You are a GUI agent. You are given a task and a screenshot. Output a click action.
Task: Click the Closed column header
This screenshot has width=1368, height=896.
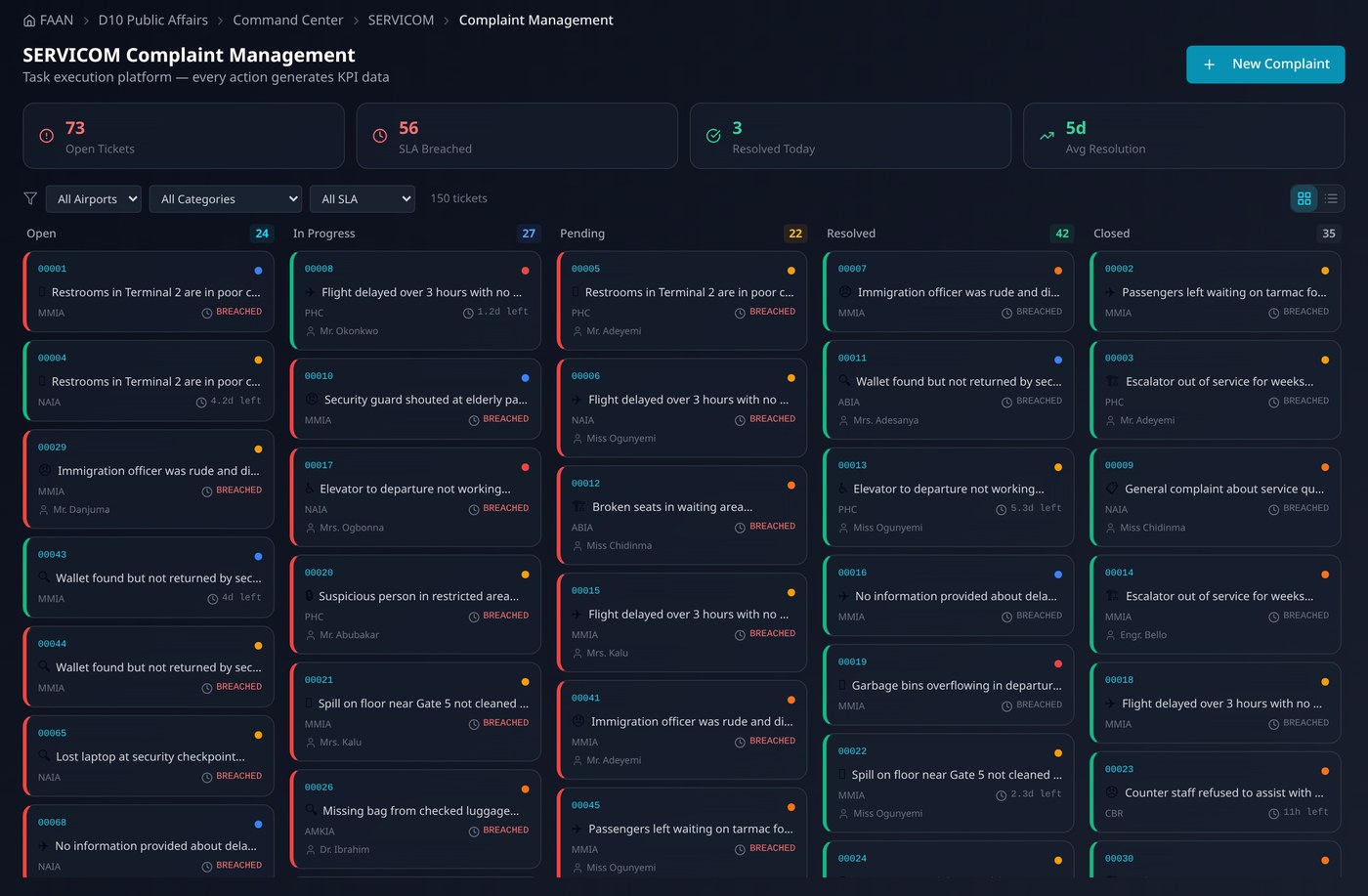coord(1112,234)
